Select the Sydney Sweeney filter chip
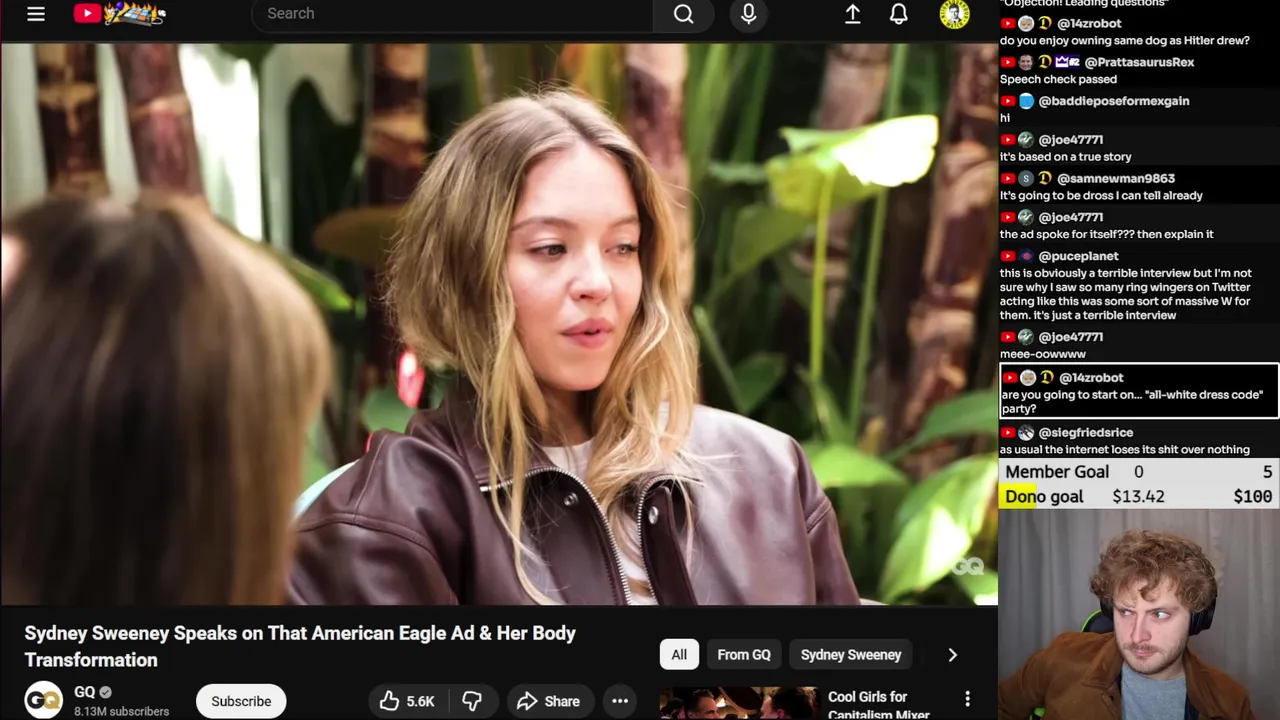 tap(851, 654)
